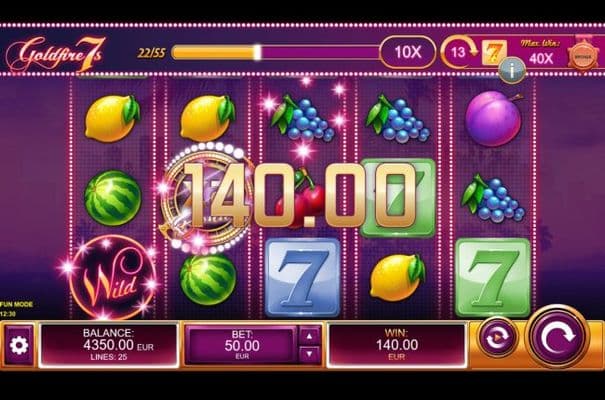Click the bronze badge medal icon
The height and width of the screenshot is (400, 605).
(582, 55)
